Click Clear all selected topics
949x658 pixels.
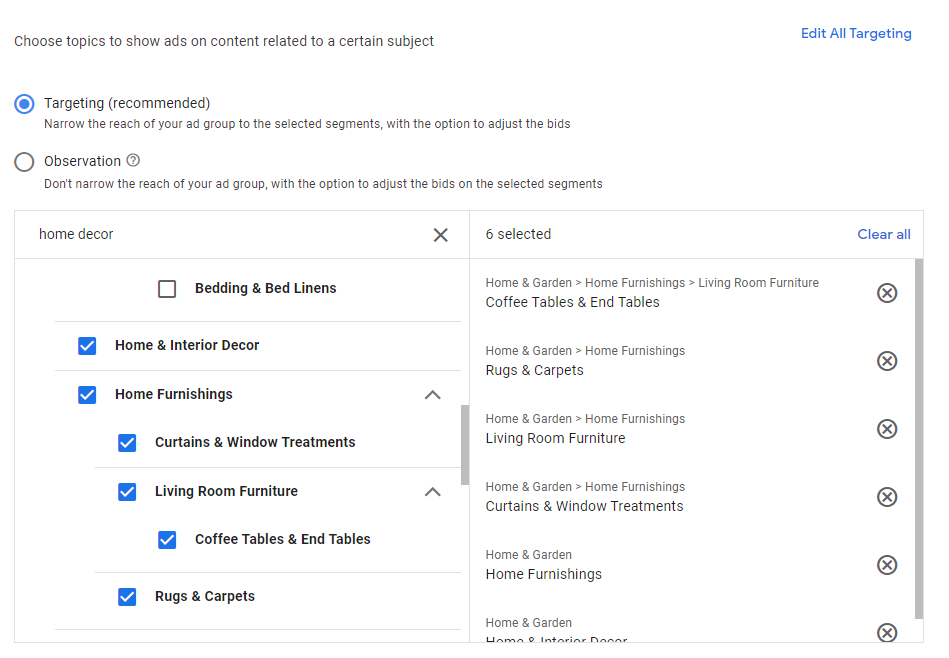[x=883, y=235]
